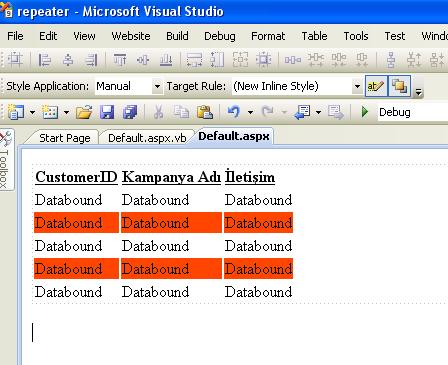This screenshot has height=365, width=448.
Task: Click Remove Horizontal Spacing icon
Action: [x=362, y=60]
